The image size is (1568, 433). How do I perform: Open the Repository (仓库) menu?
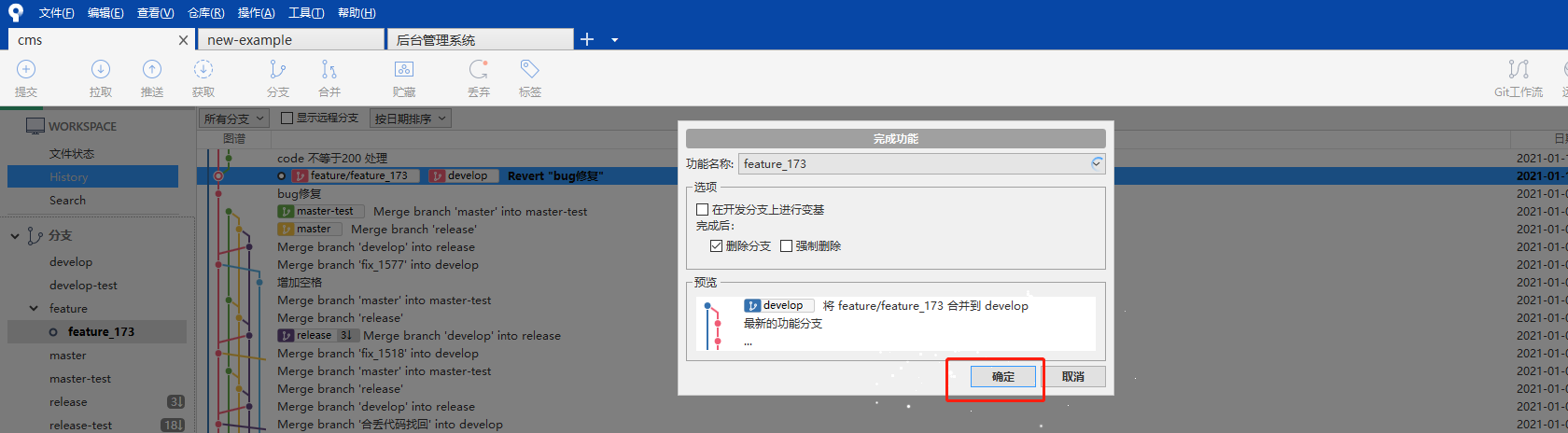(x=205, y=13)
